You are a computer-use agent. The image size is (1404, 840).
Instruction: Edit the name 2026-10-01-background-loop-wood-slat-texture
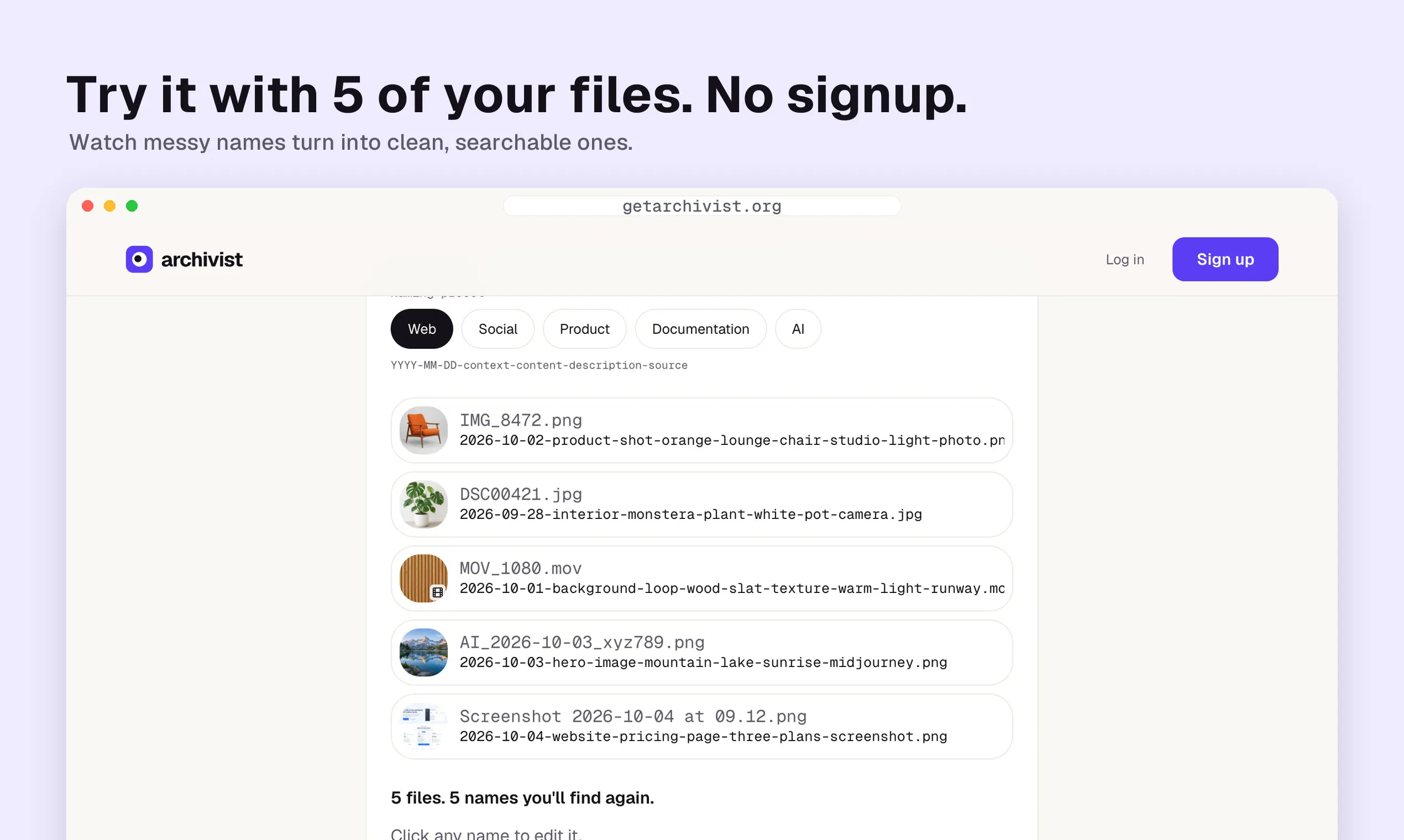pos(732,589)
